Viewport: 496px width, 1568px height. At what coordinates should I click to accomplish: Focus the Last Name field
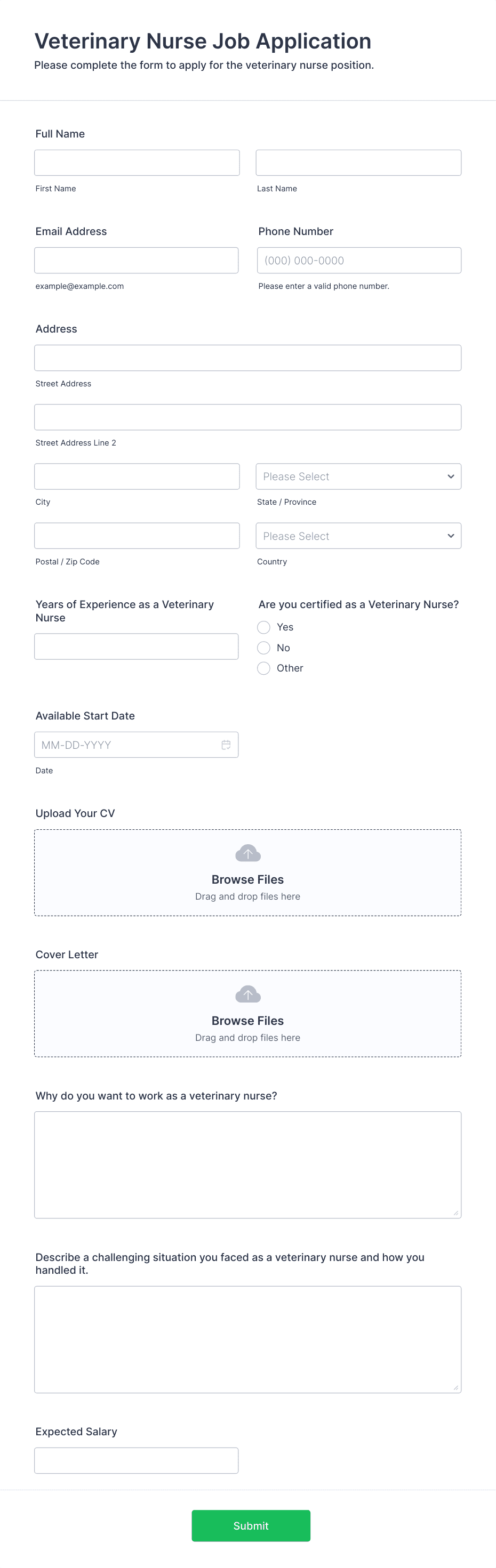point(358,163)
